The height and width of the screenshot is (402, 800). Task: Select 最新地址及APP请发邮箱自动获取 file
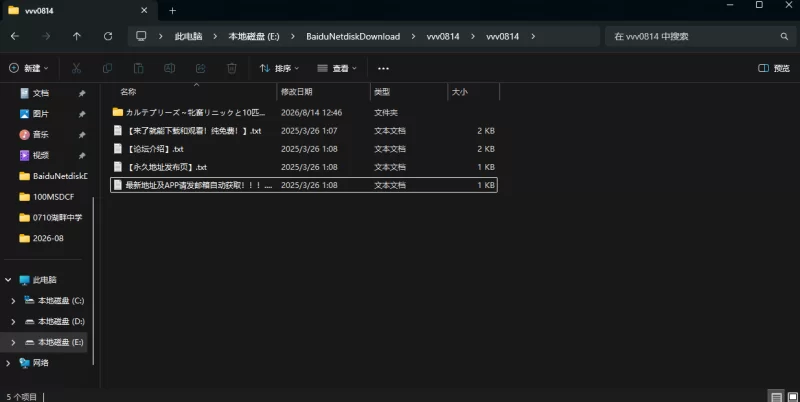[304, 185]
